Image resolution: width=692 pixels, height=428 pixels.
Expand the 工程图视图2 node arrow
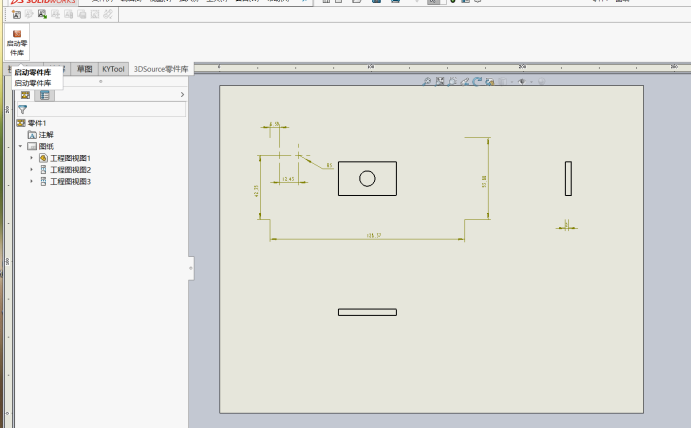click(31, 169)
